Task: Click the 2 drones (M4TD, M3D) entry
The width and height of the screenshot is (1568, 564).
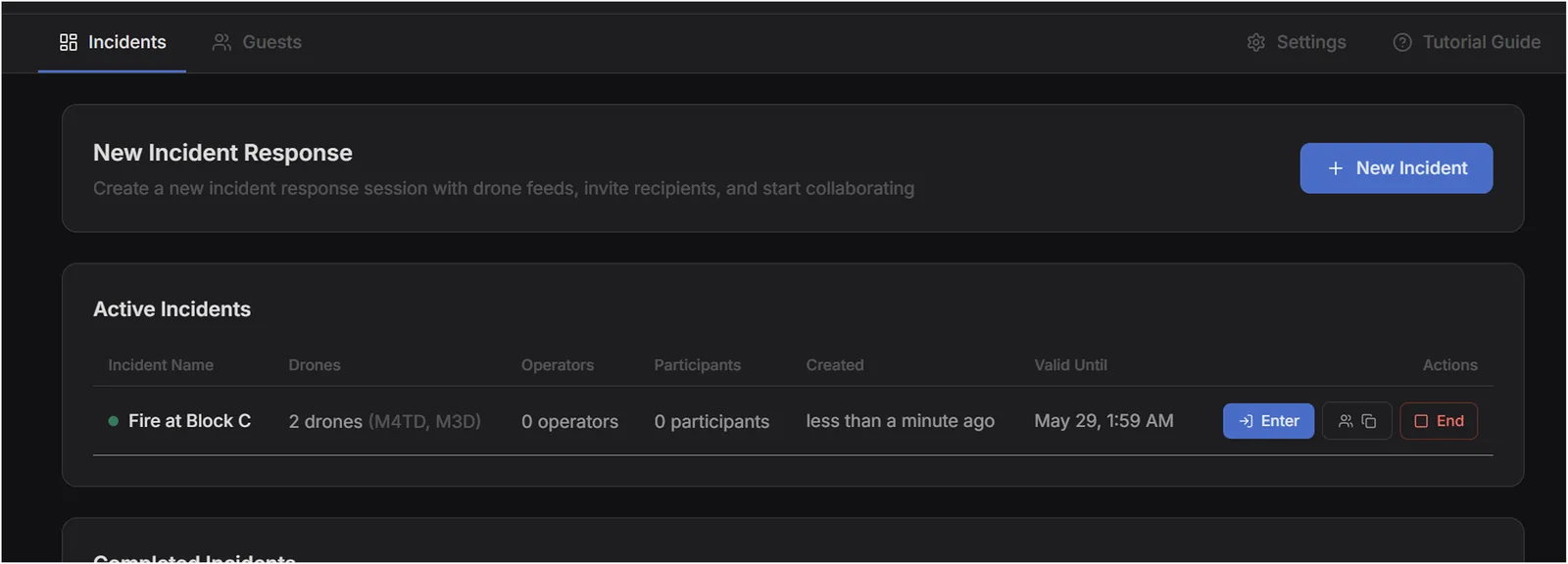Action: tap(384, 421)
